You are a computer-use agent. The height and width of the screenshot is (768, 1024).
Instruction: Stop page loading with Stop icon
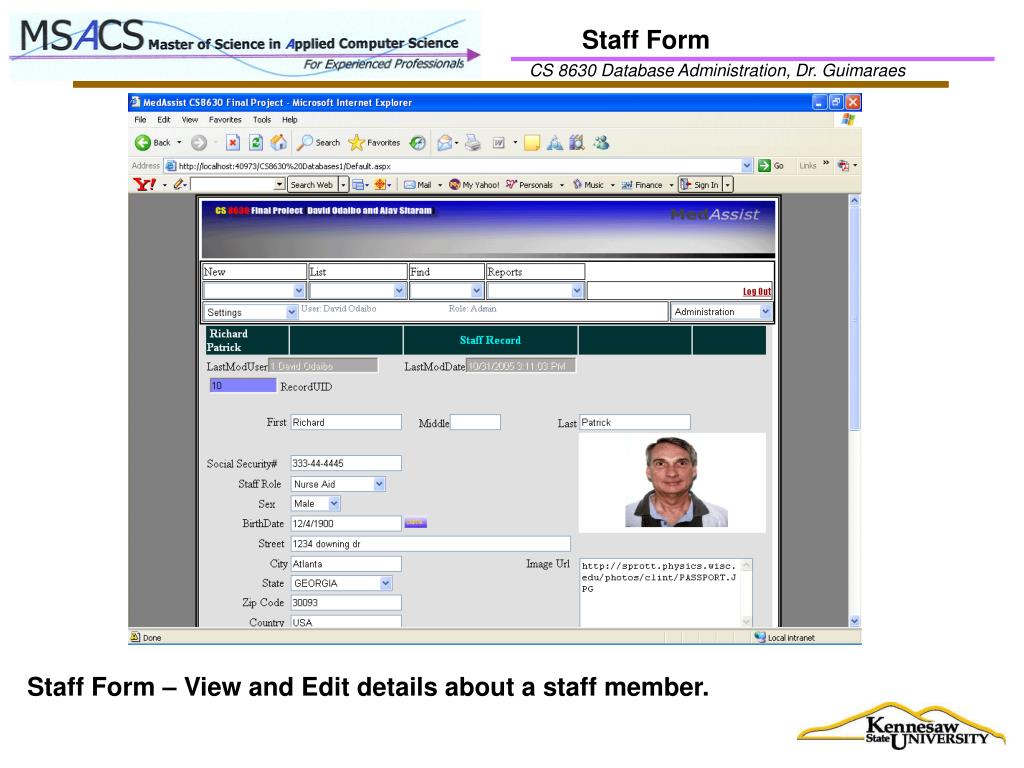click(233, 142)
